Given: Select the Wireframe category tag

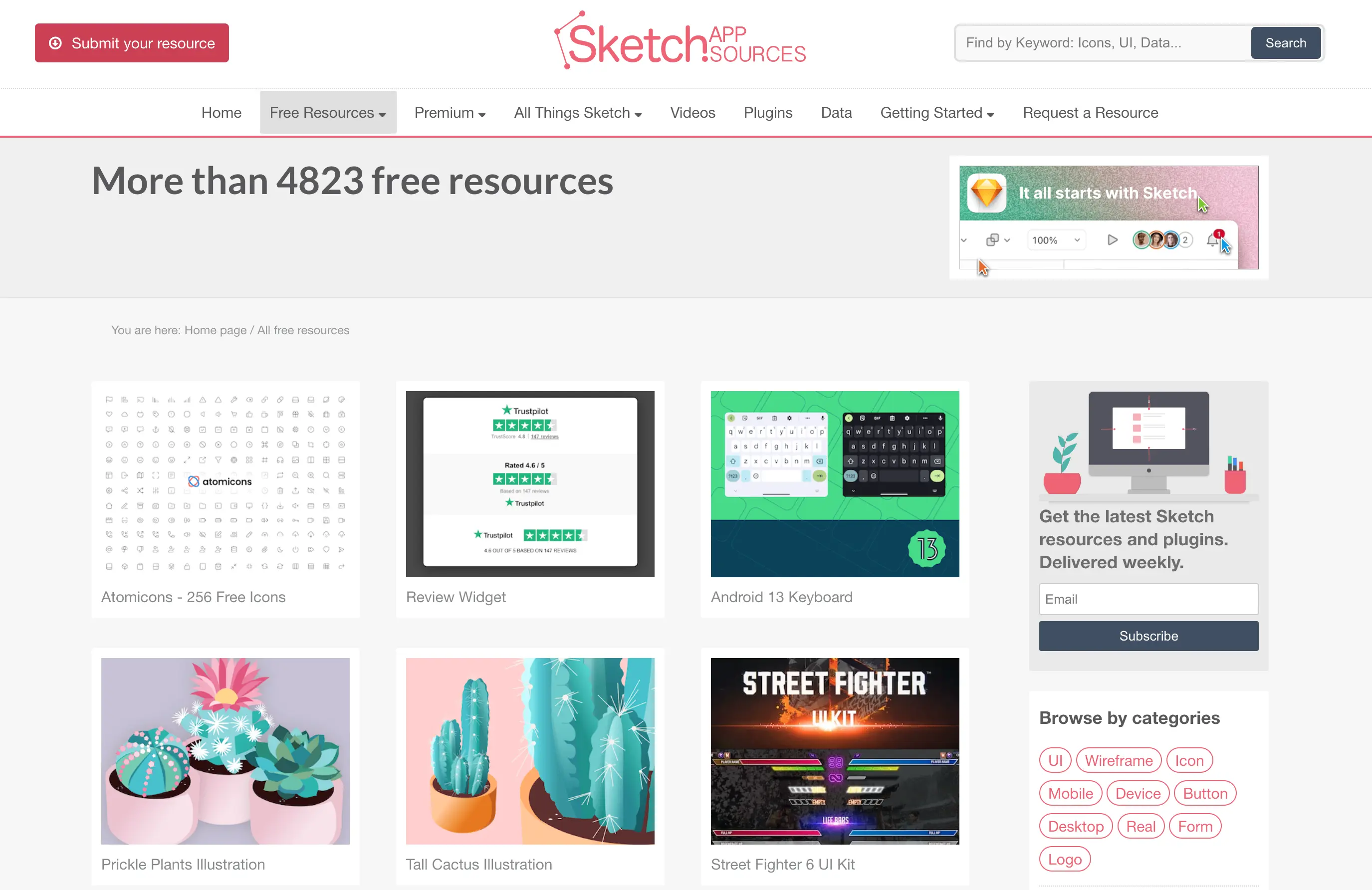Looking at the screenshot, I should (x=1119, y=760).
